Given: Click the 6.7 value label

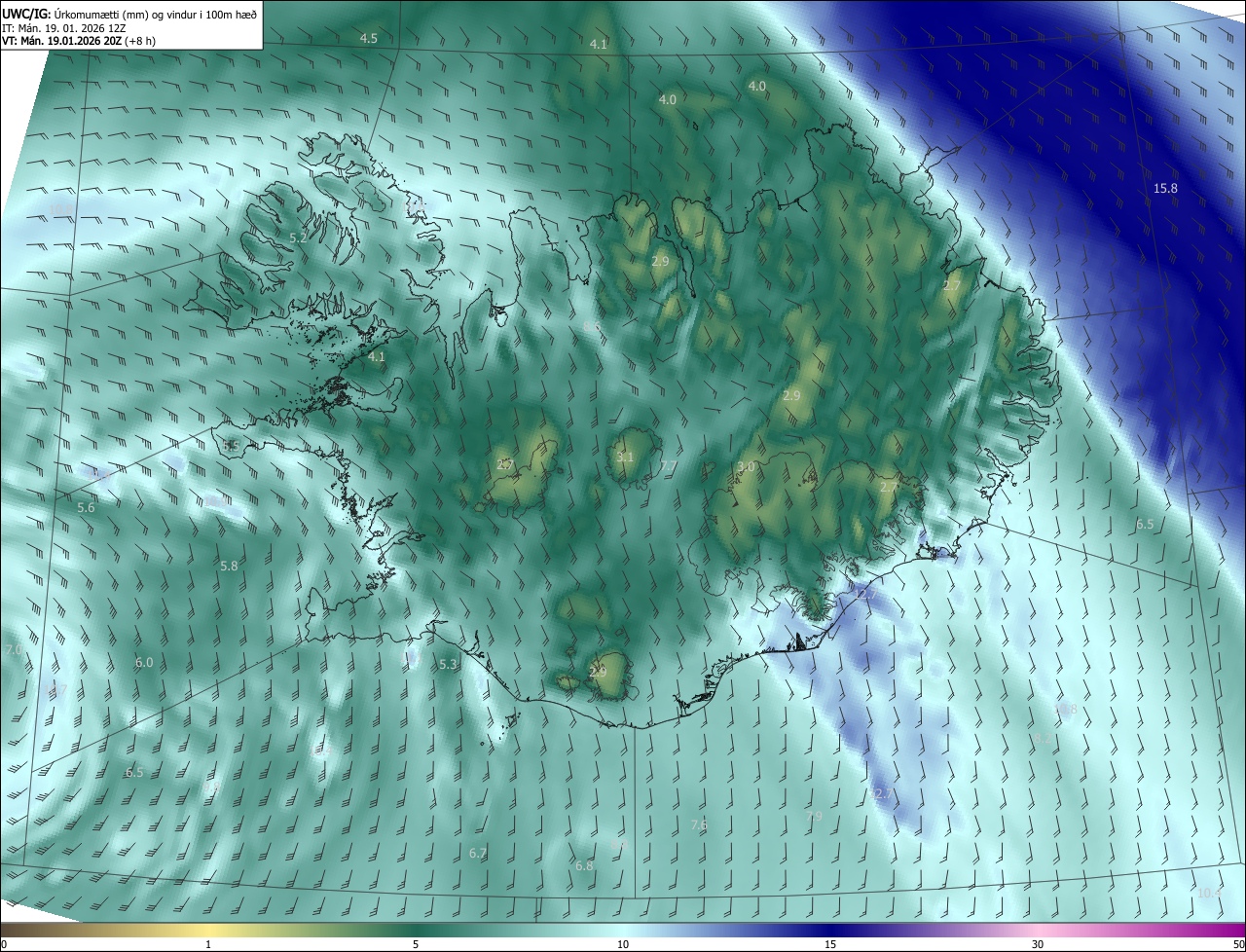Looking at the screenshot, I should point(478,853).
